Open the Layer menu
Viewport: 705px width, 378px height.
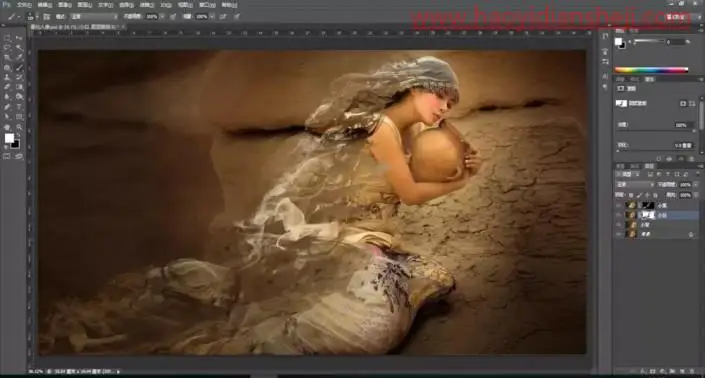point(85,5)
